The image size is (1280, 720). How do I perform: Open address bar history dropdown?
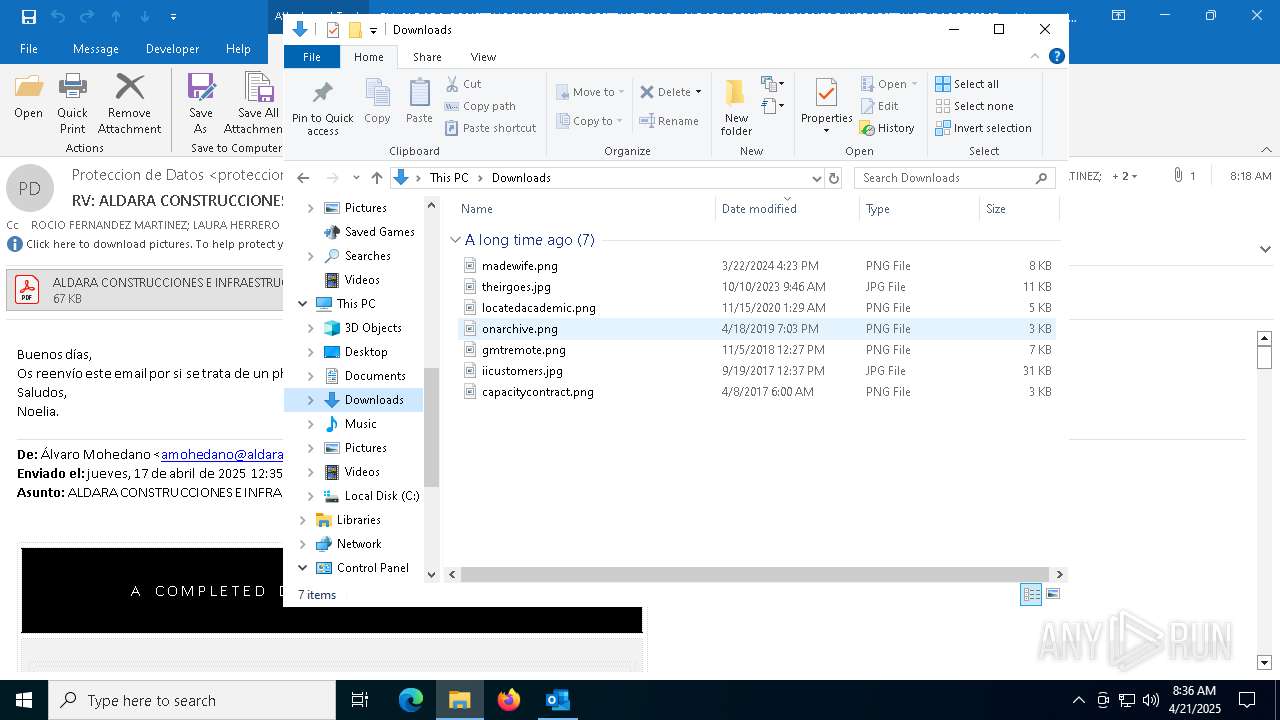816,178
